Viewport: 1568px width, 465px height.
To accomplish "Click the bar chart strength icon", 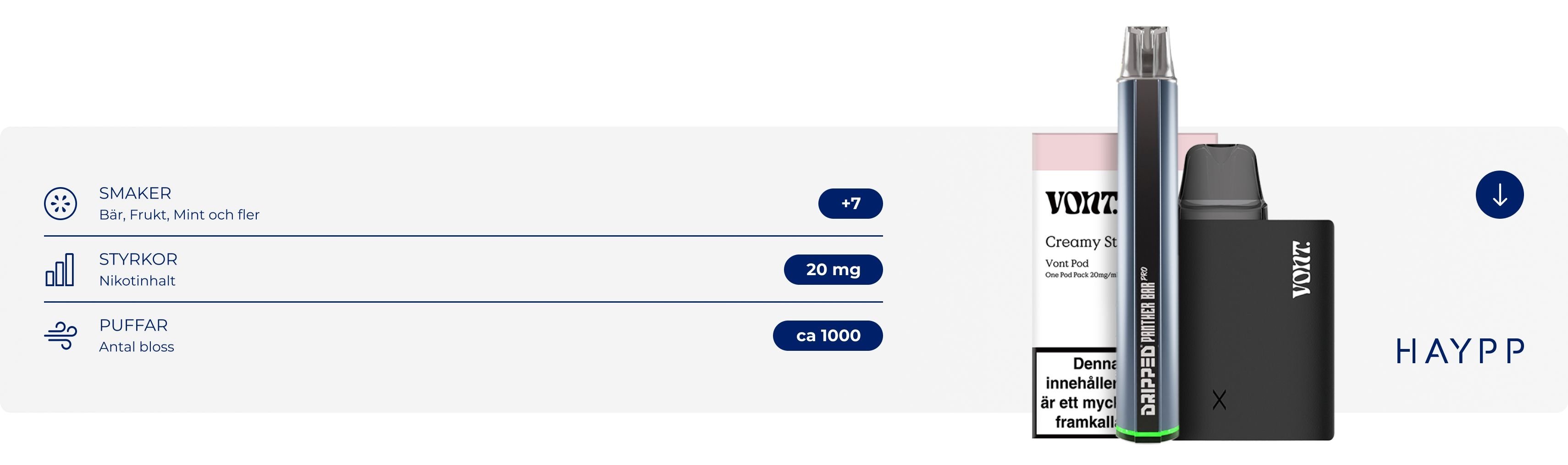I will [x=60, y=270].
